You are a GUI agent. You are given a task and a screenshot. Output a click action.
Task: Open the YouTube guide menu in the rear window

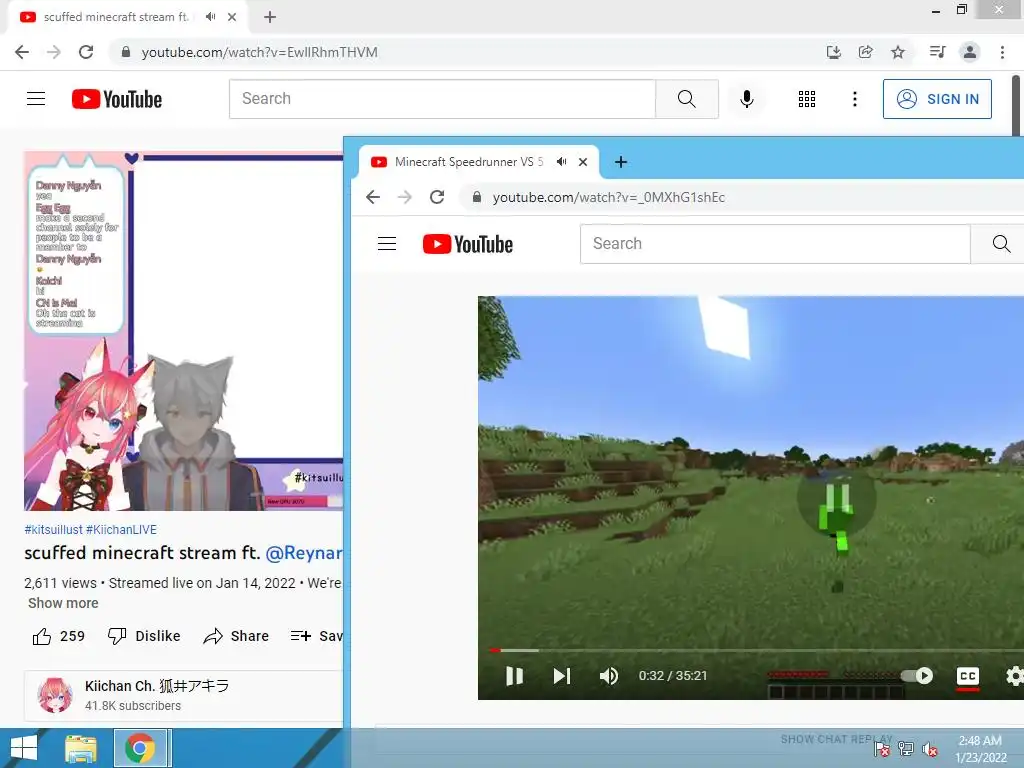click(x=36, y=99)
